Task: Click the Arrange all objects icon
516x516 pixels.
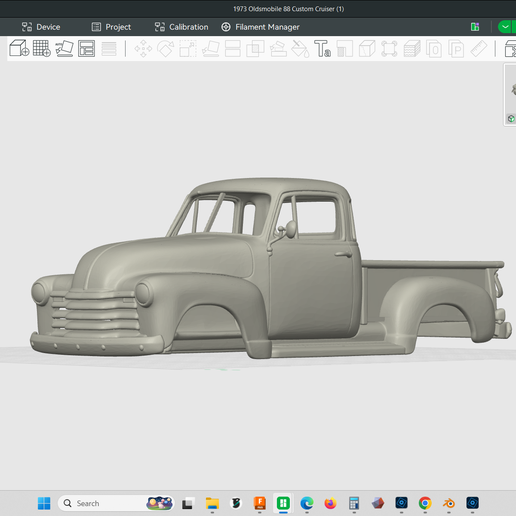Action: 86,49
